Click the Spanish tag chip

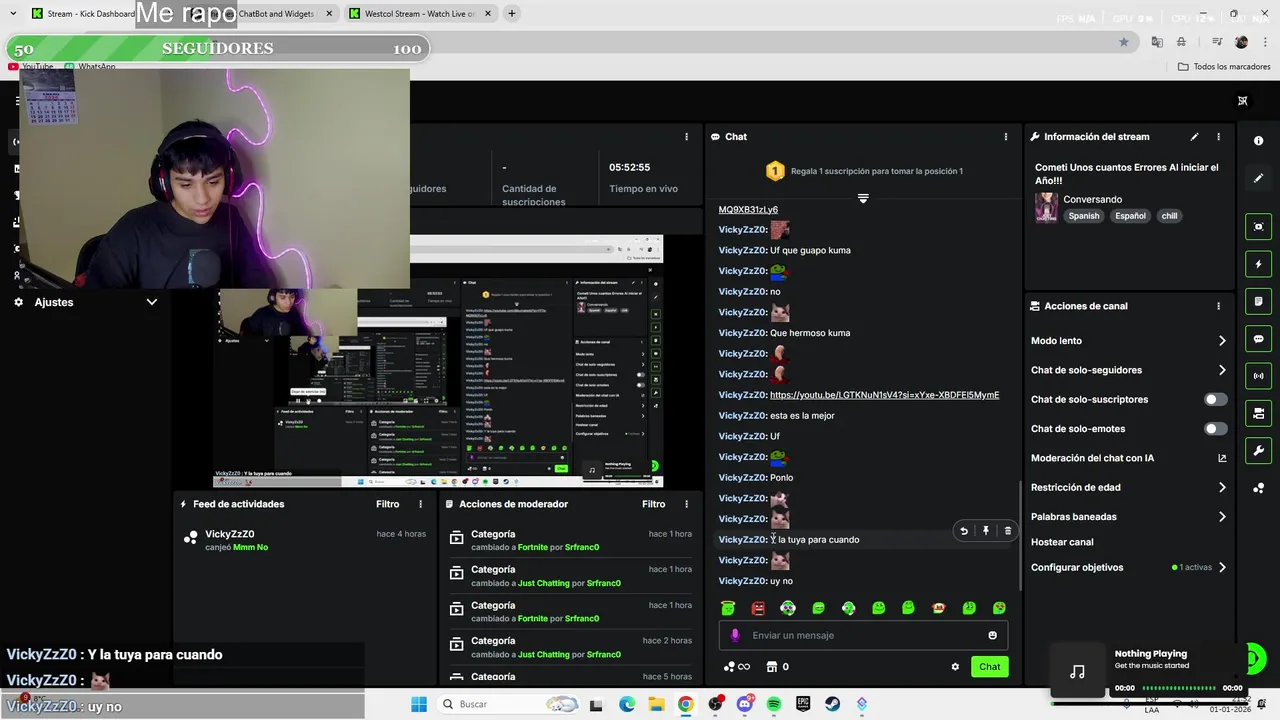[1083, 216]
